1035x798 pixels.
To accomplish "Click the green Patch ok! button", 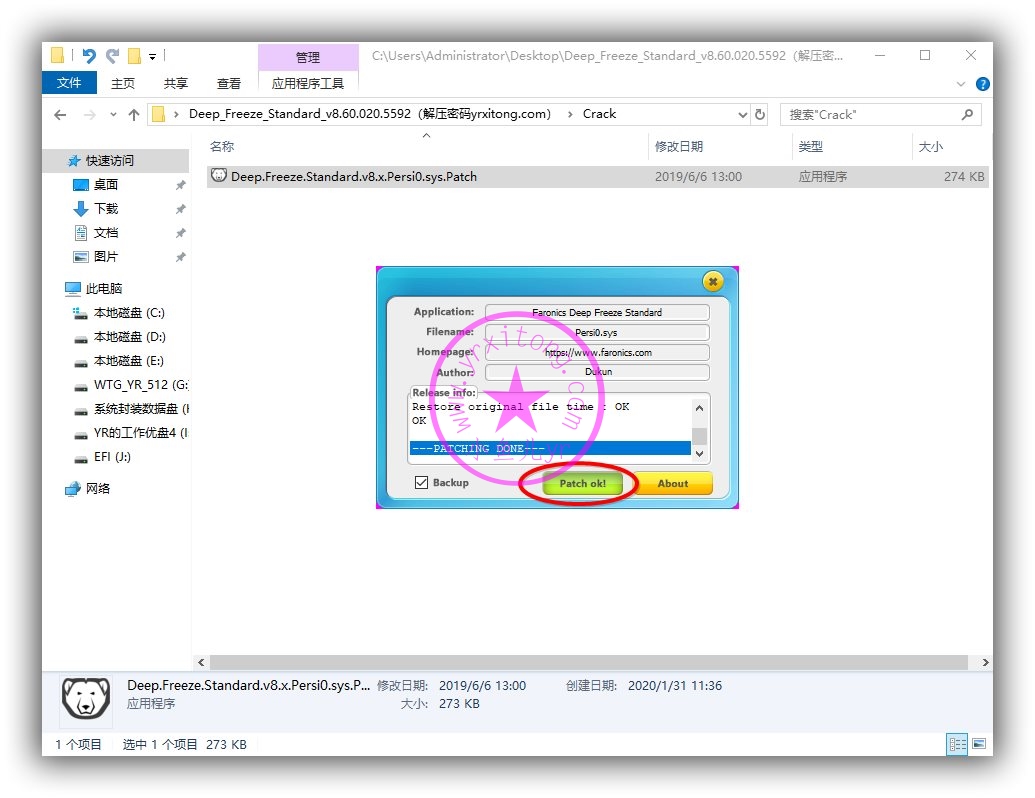I will (582, 483).
